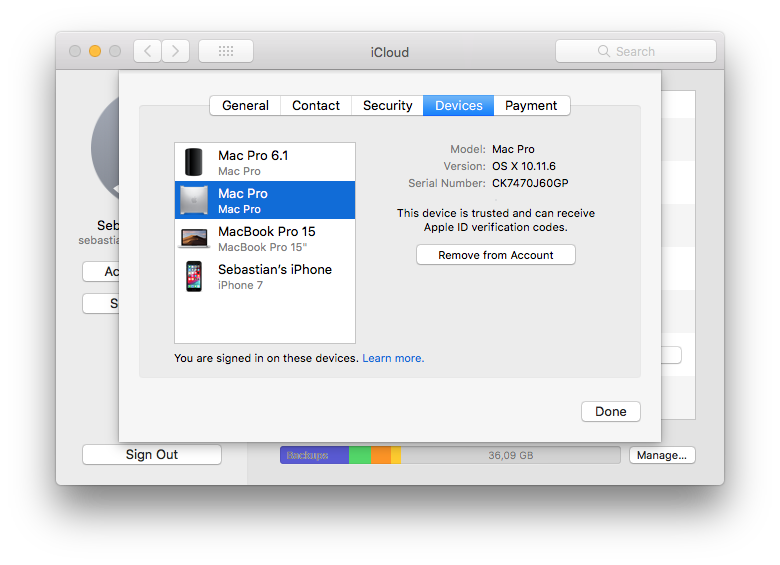Click the iCloud window title
The image size is (780, 565).
390,52
